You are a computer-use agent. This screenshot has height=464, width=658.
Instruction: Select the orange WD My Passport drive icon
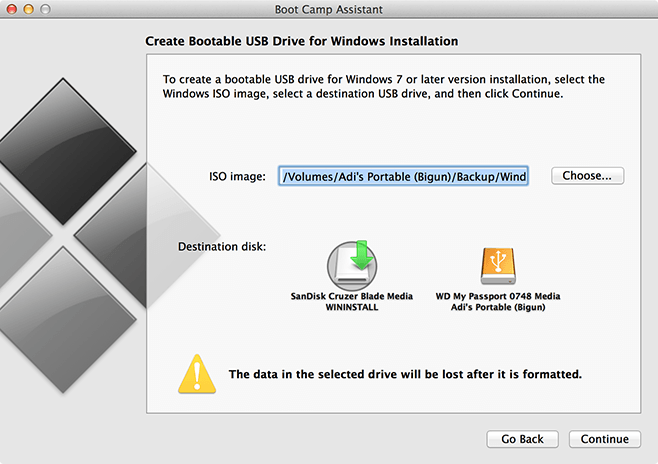tap(498, 266)
